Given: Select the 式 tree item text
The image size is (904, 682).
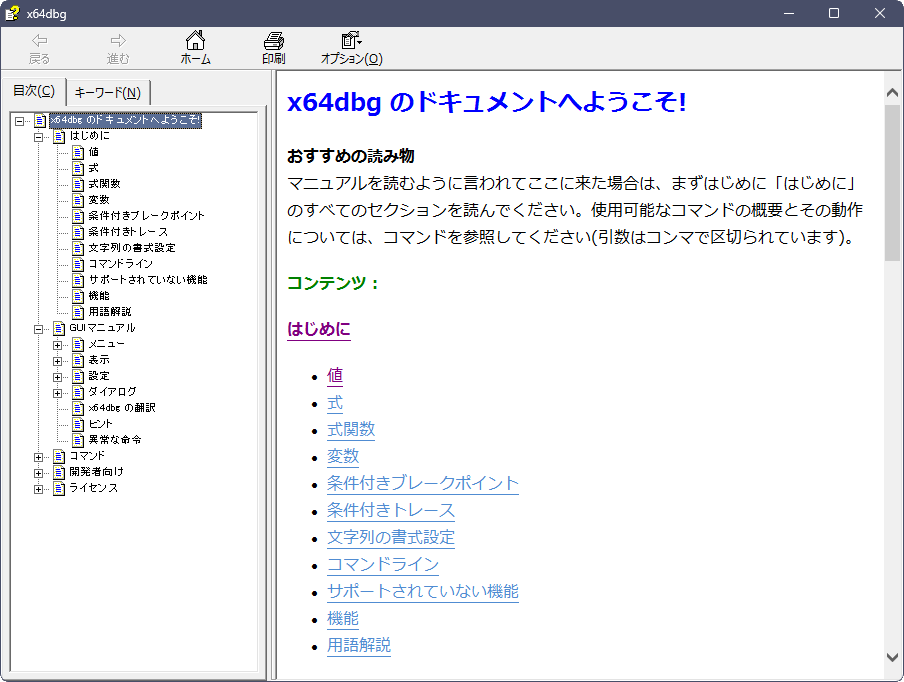Looking at the screenshot, I should pos(93,168).
